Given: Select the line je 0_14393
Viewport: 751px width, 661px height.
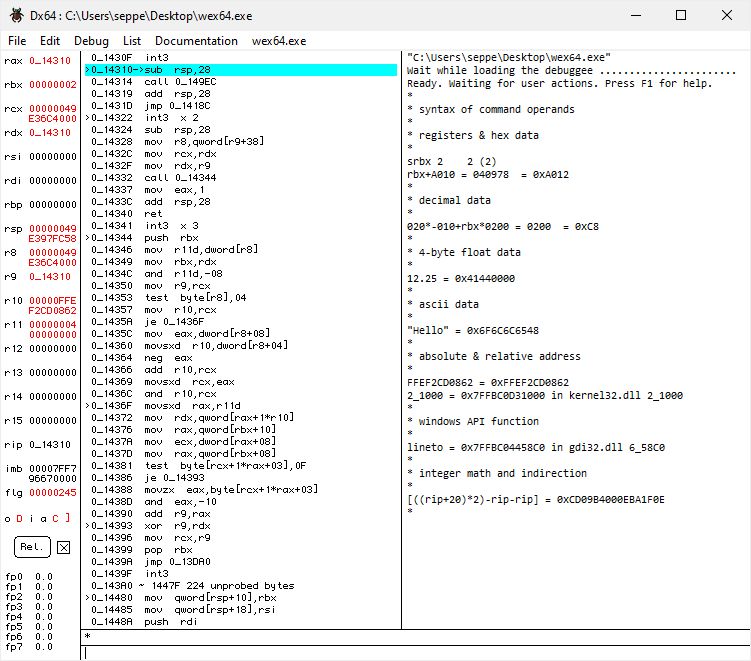Looking at the screenshot, I should click(148, 478).
